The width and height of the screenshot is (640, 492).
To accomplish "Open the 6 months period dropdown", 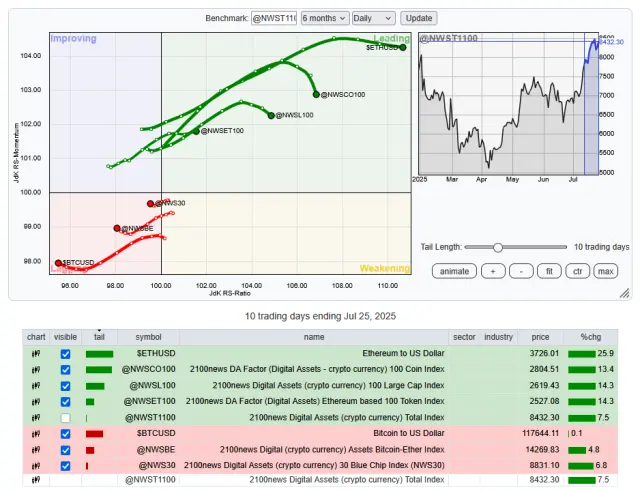I will 325,18.
